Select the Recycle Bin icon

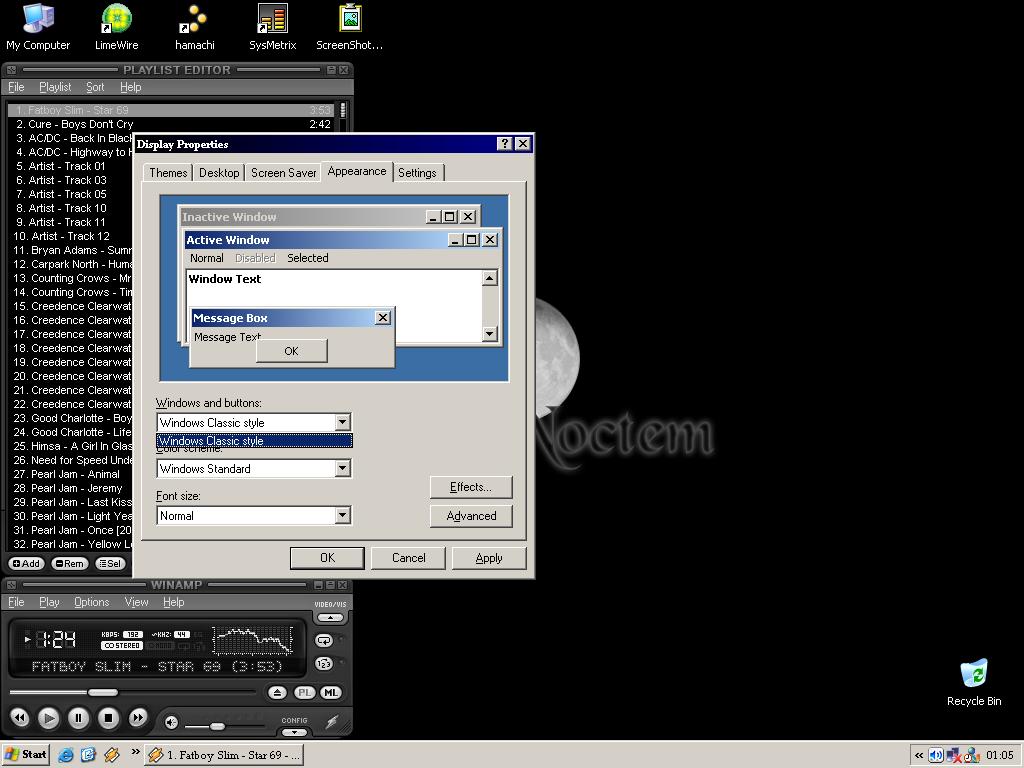(974, 682)
